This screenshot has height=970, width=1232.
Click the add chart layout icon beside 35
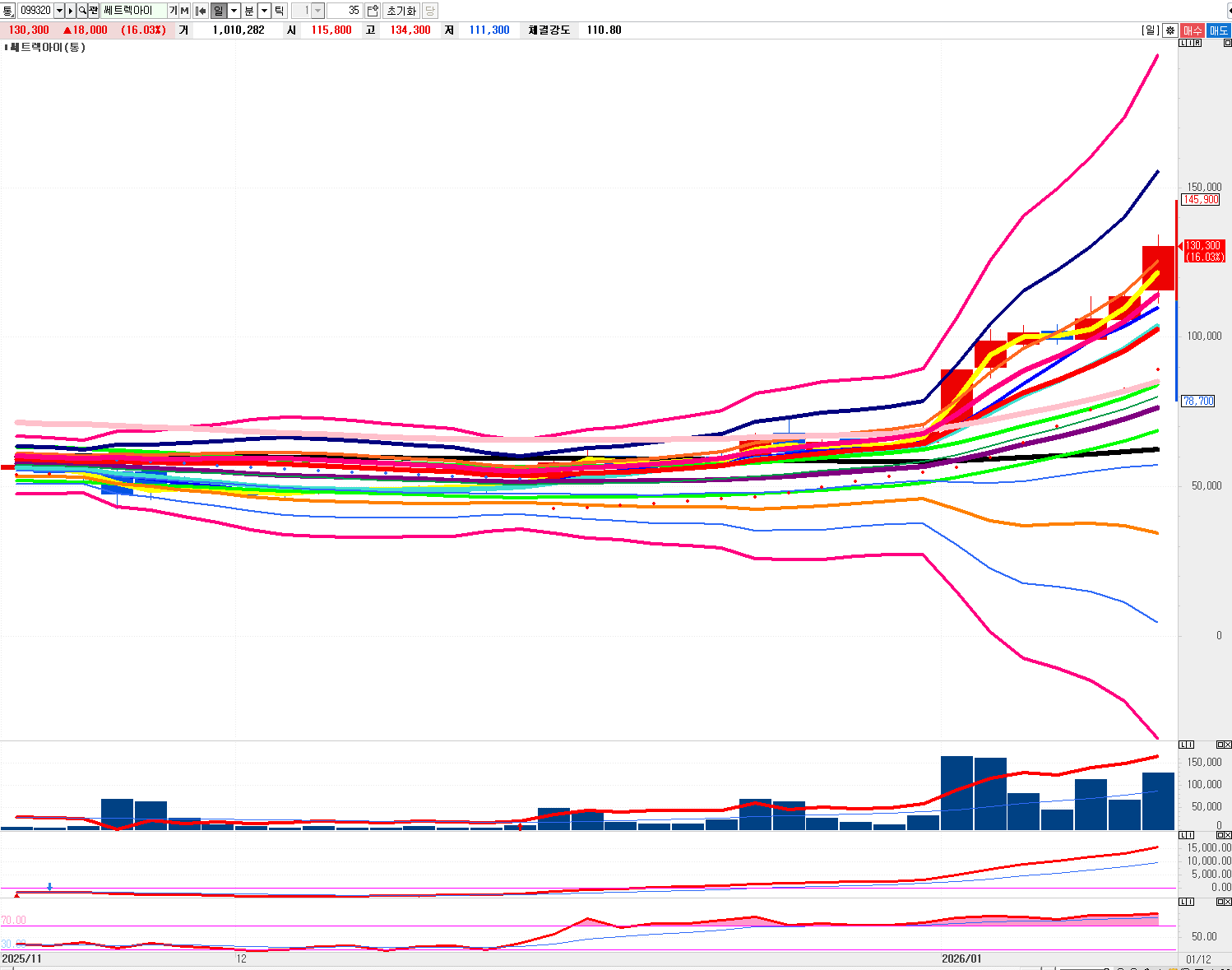373,11
